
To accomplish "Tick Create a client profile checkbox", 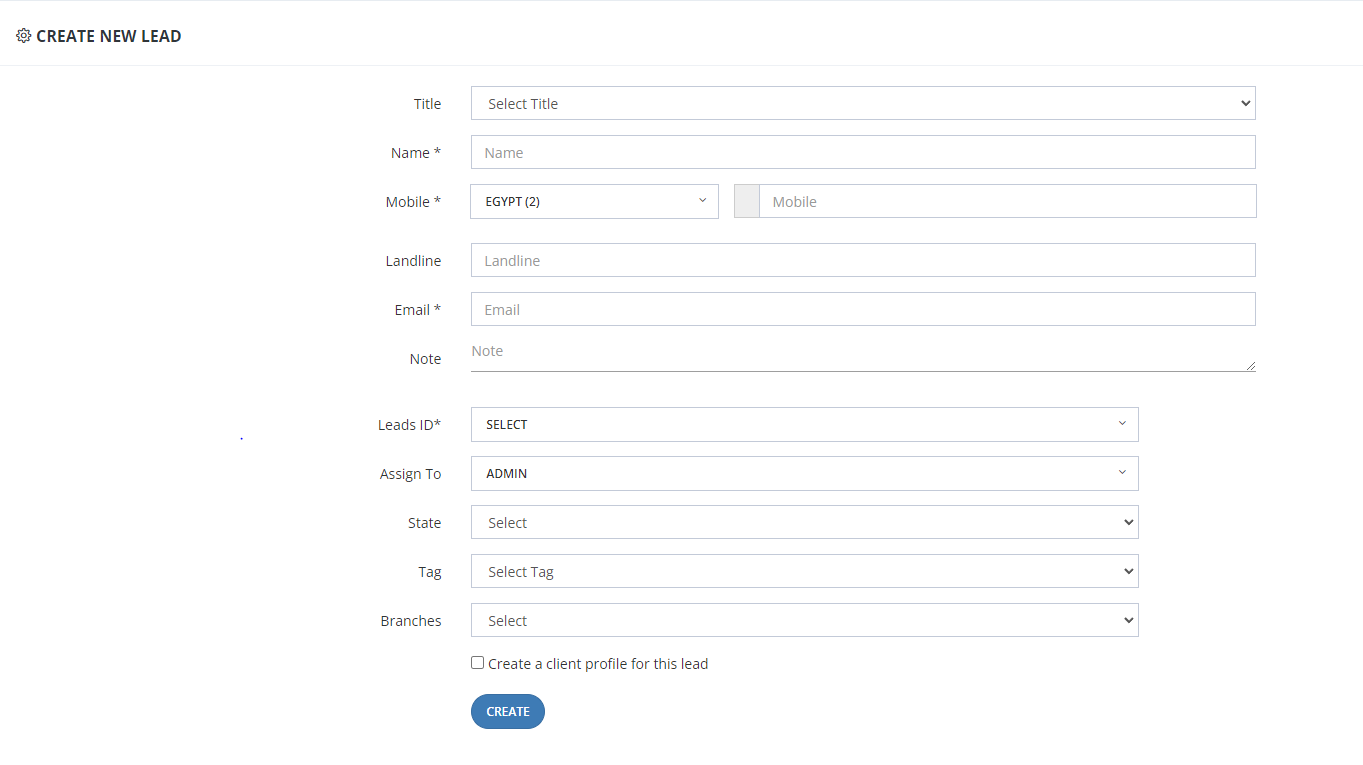I will tap(477, 663).
